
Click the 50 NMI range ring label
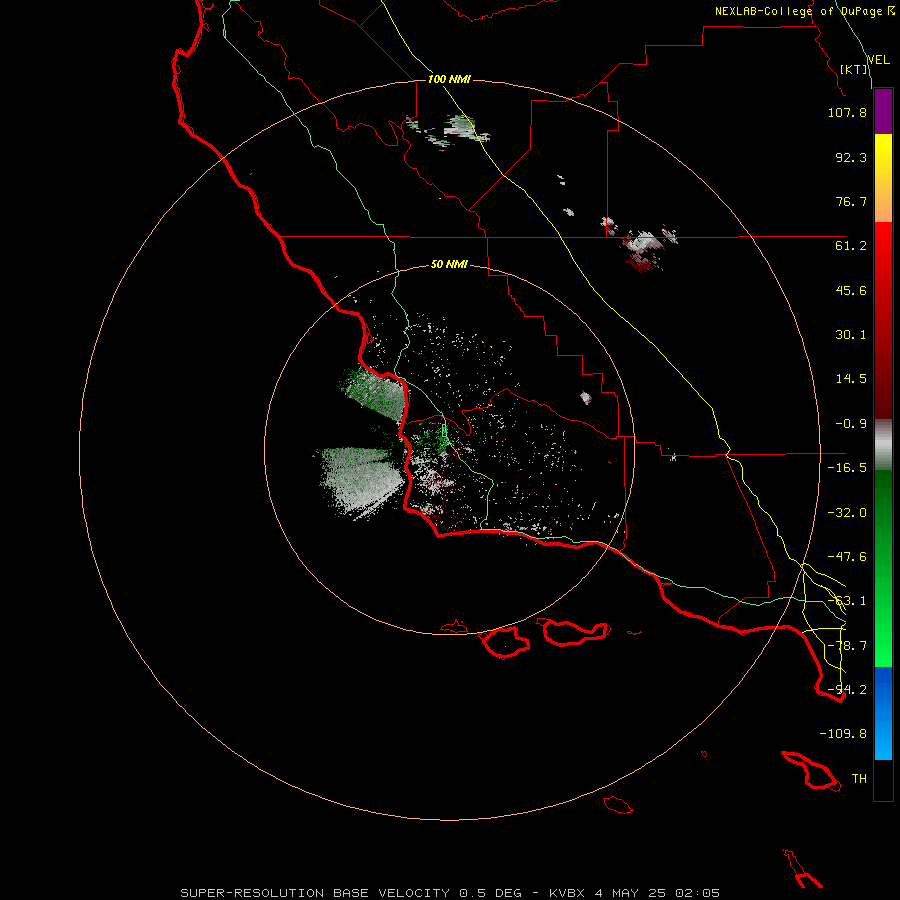click(449, 265)
